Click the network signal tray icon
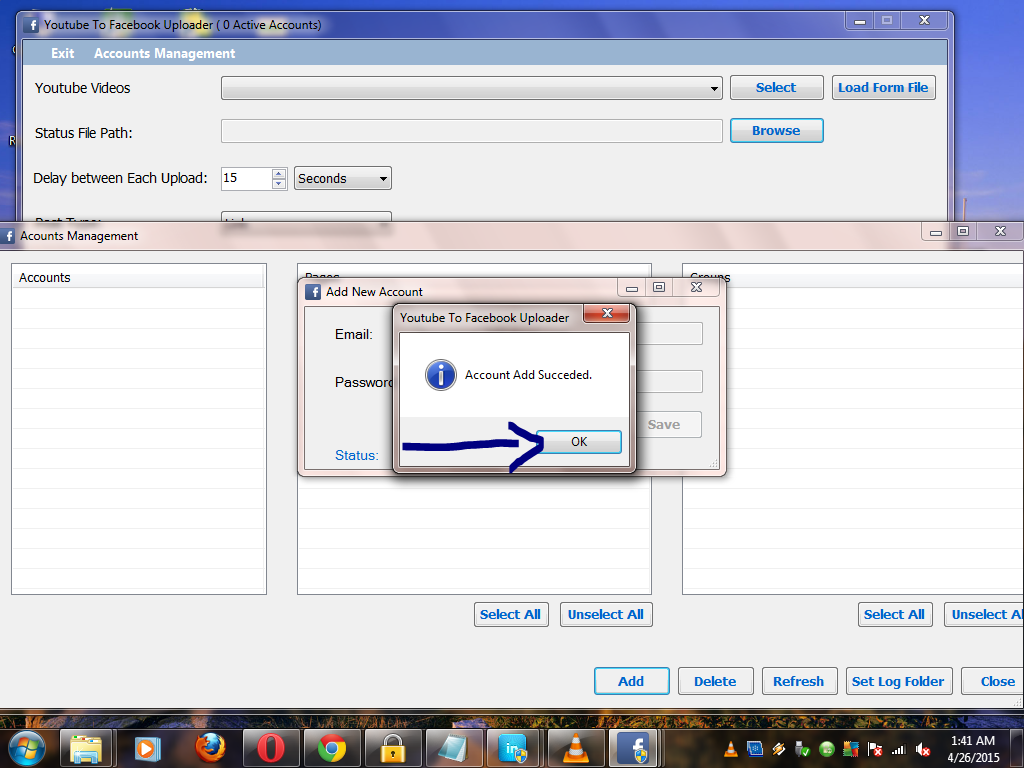This screenshot has height=768, width=1024. pos(899,749)
